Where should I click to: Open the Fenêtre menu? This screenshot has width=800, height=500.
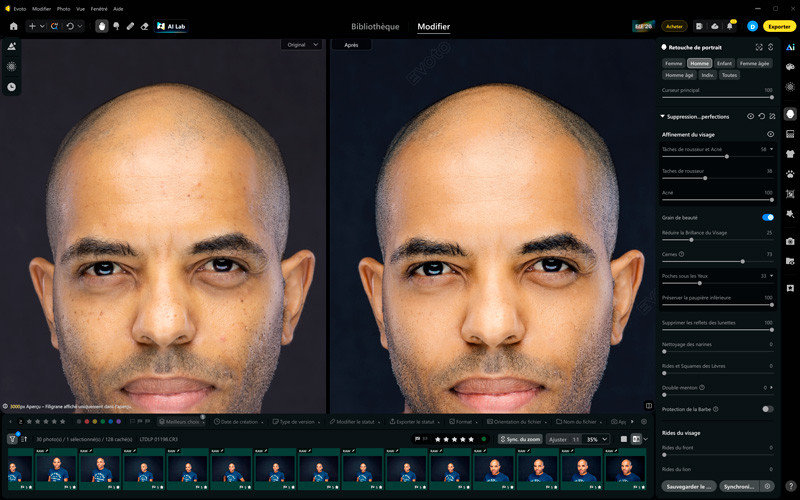click(x=99, y=9)
